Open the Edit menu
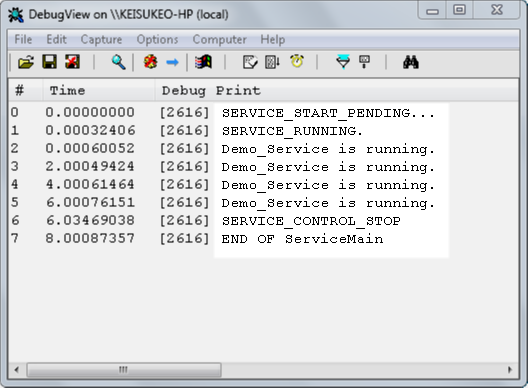The width and height of the screenshot is (528, 388). [56, 39]
